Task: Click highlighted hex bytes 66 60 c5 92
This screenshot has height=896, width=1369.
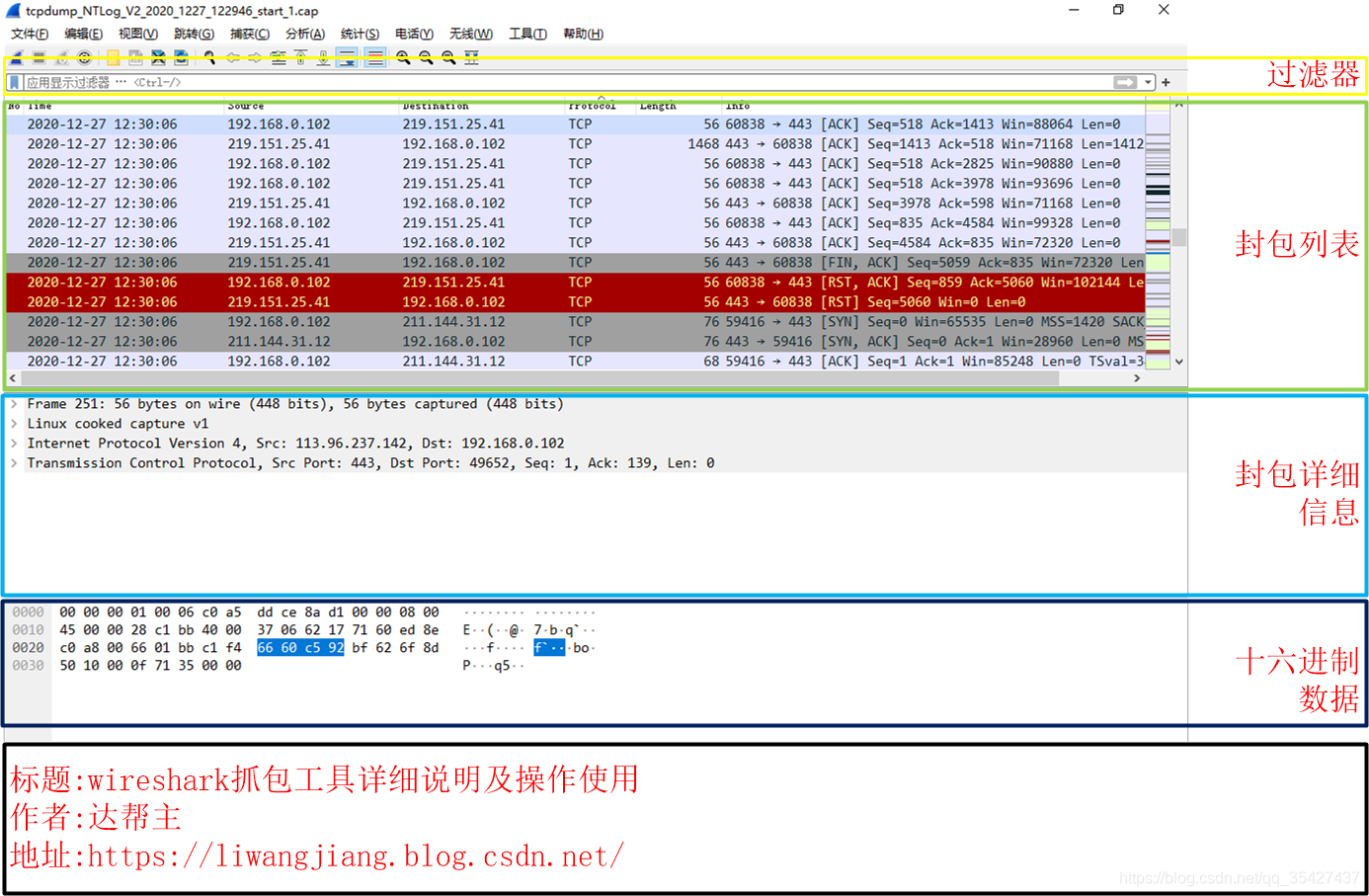Action: click(x=300, y=648)
